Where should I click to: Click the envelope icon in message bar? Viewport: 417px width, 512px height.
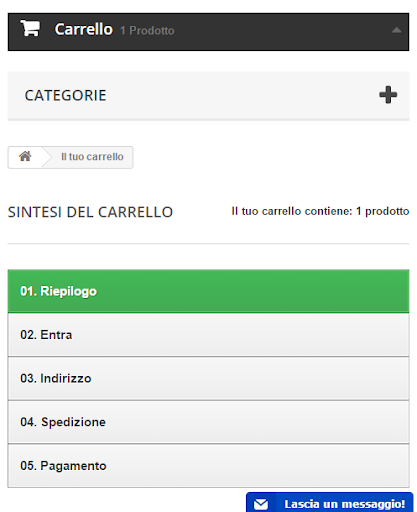click(x=261, y=504)
